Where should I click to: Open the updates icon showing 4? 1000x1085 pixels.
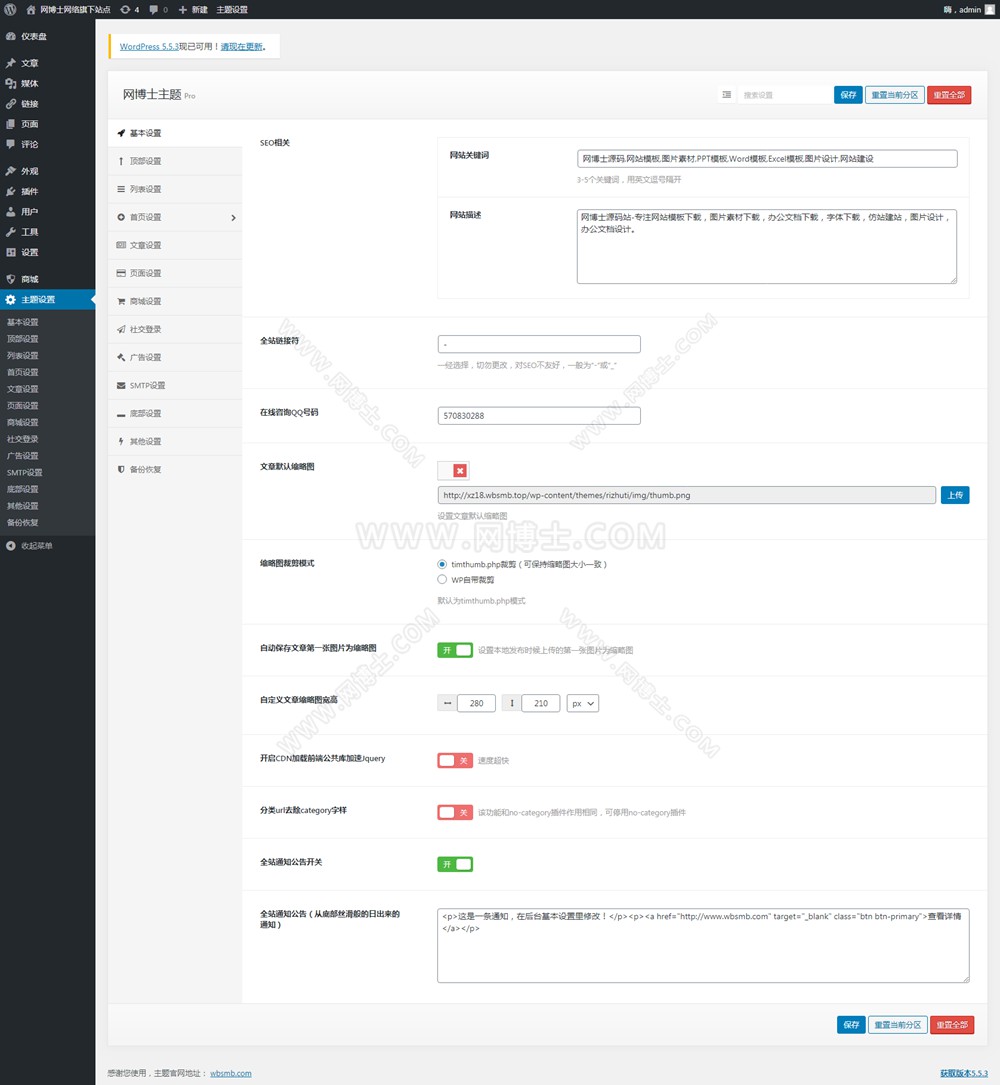pos(129,10)
